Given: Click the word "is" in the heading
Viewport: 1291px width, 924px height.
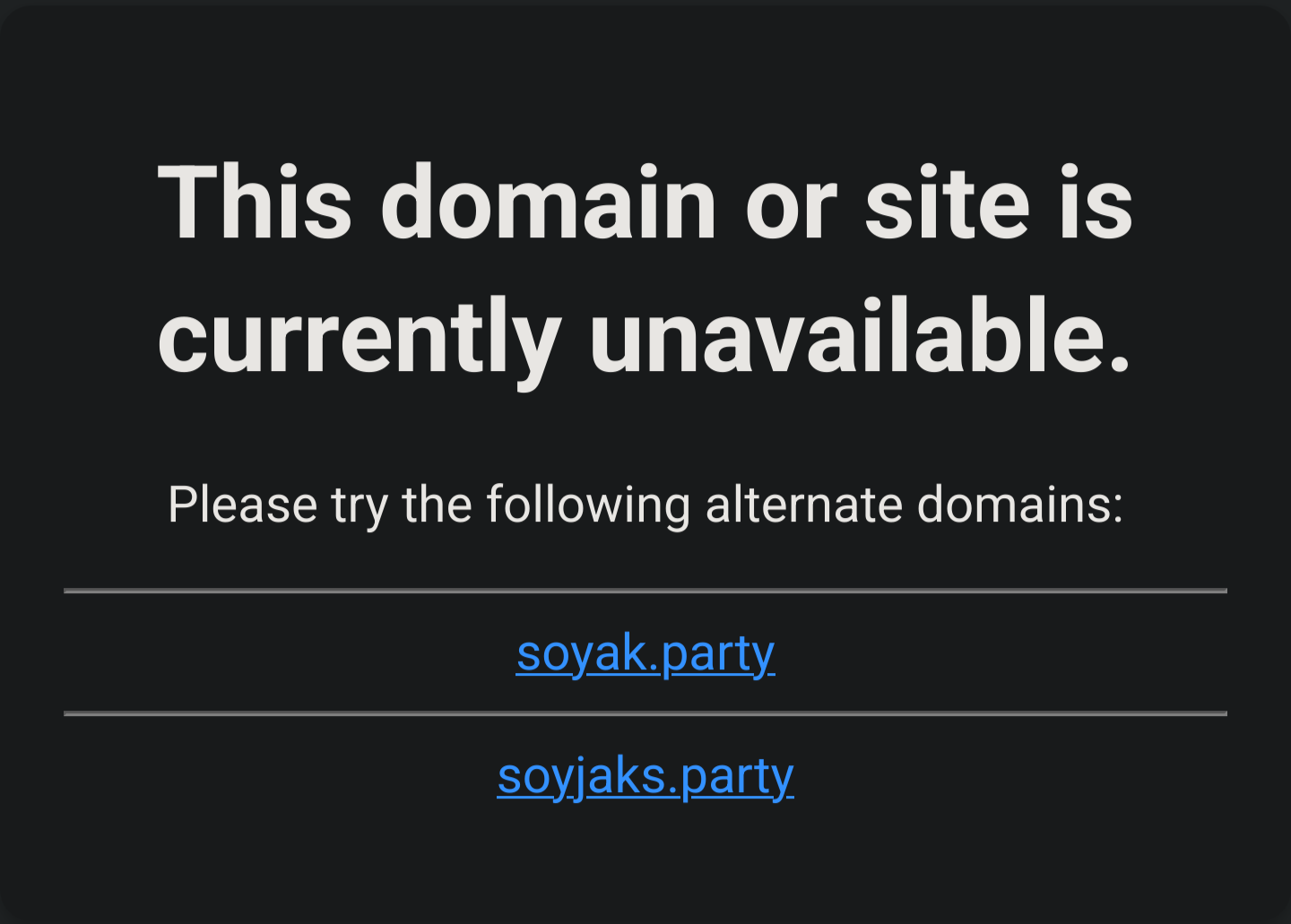Looking at the screenshot, I should pyautogui.click(x=1096, y=204).
